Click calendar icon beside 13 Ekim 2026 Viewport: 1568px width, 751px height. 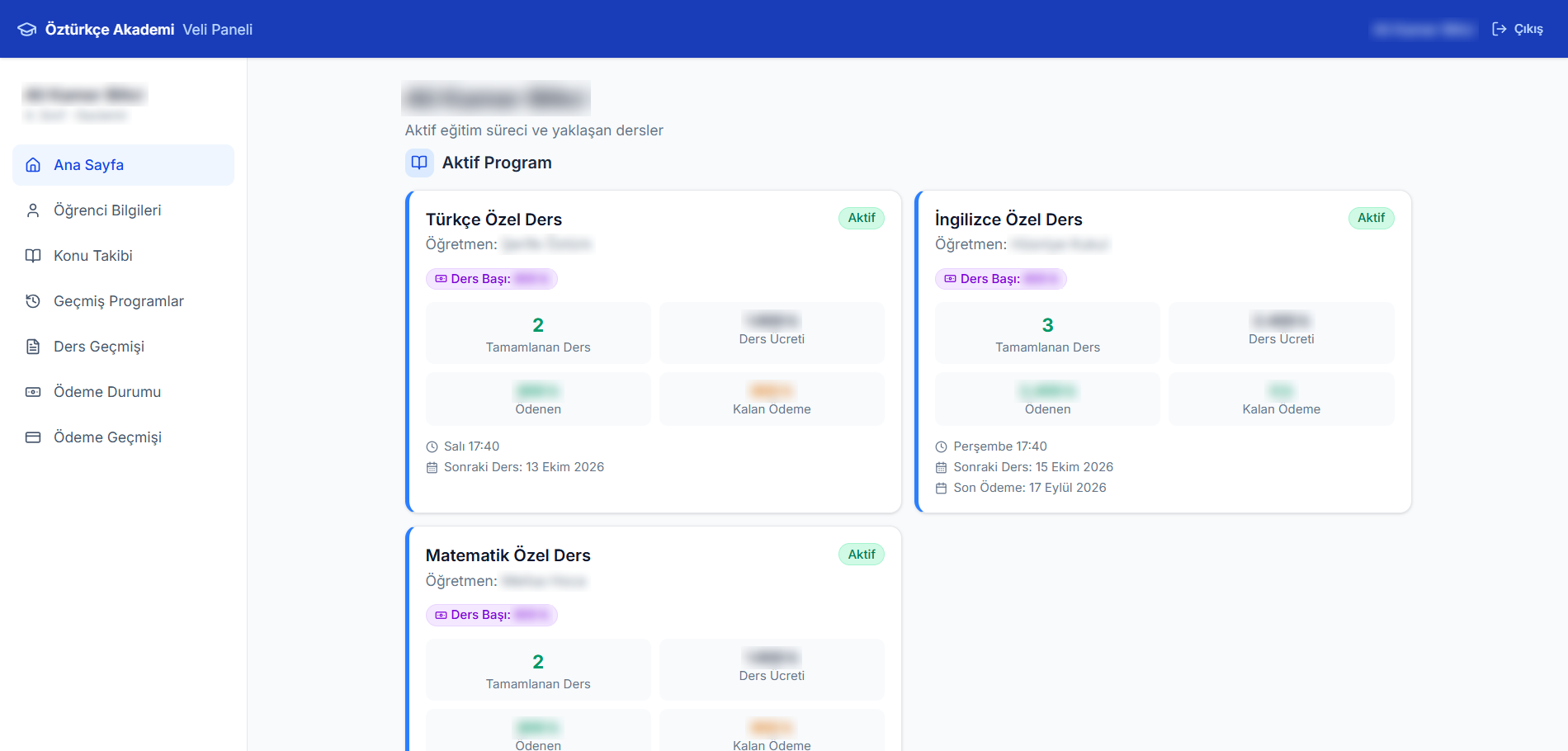click(x=432, y=467)
